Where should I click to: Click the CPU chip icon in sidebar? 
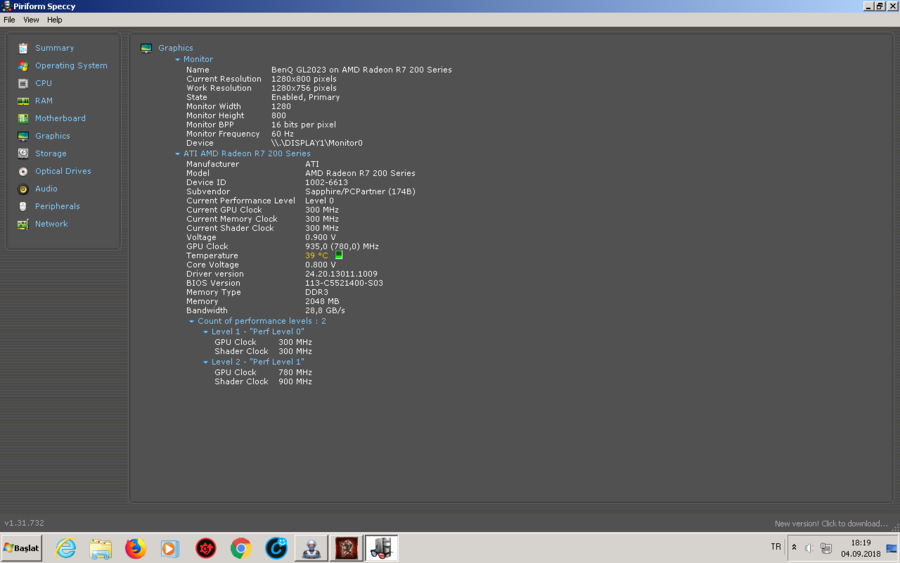pos(23,84)
